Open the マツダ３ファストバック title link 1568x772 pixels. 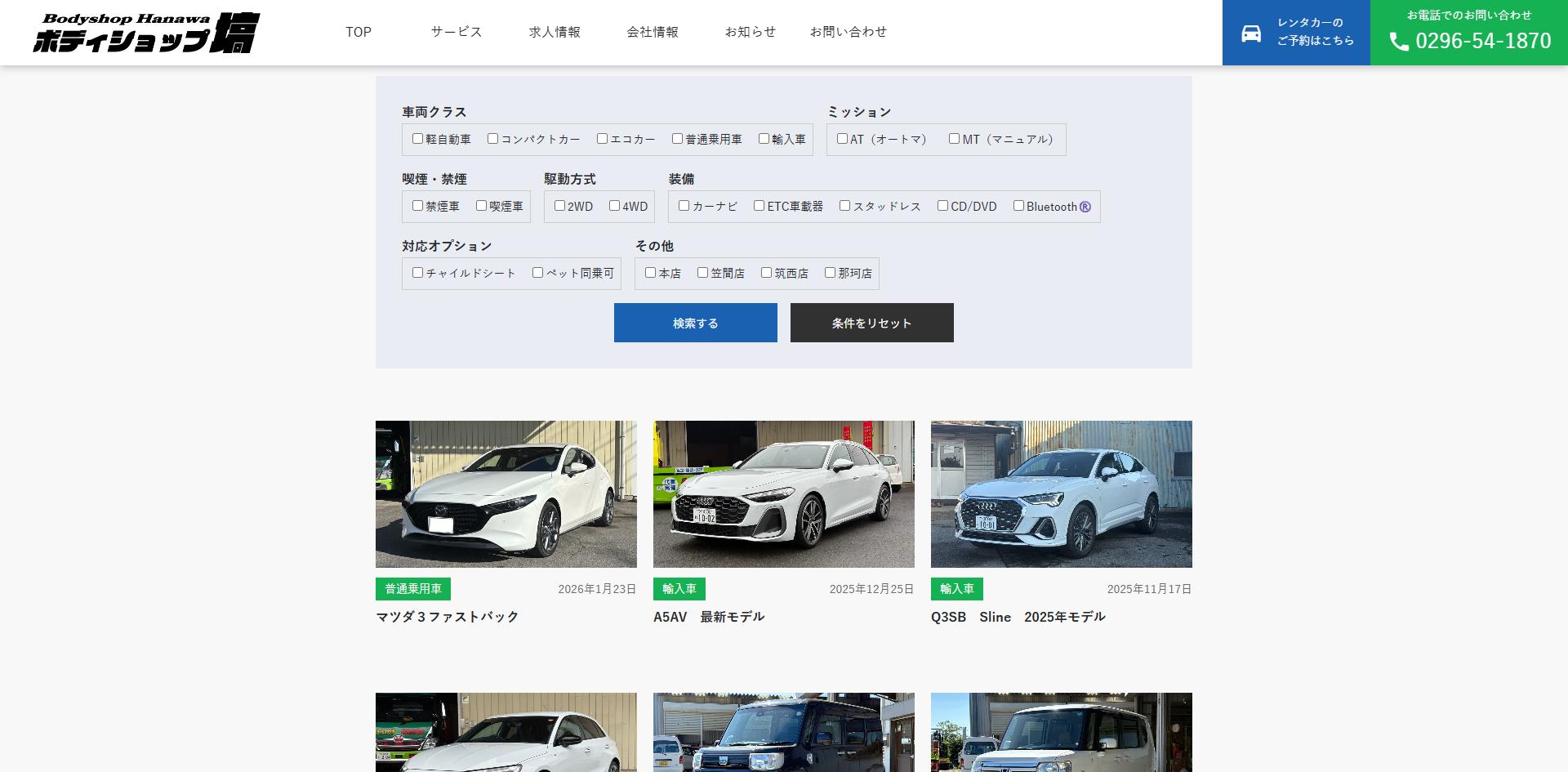[x=448, y=617]
